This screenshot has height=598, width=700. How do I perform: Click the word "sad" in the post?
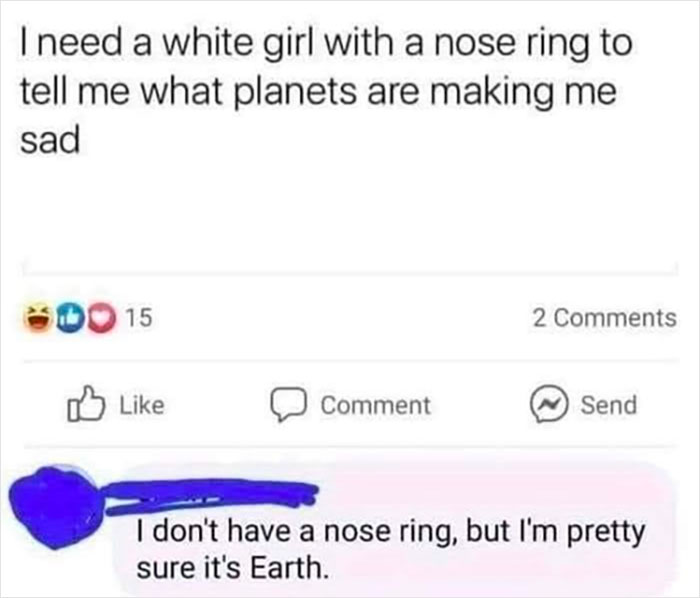[x=50, y=140]
